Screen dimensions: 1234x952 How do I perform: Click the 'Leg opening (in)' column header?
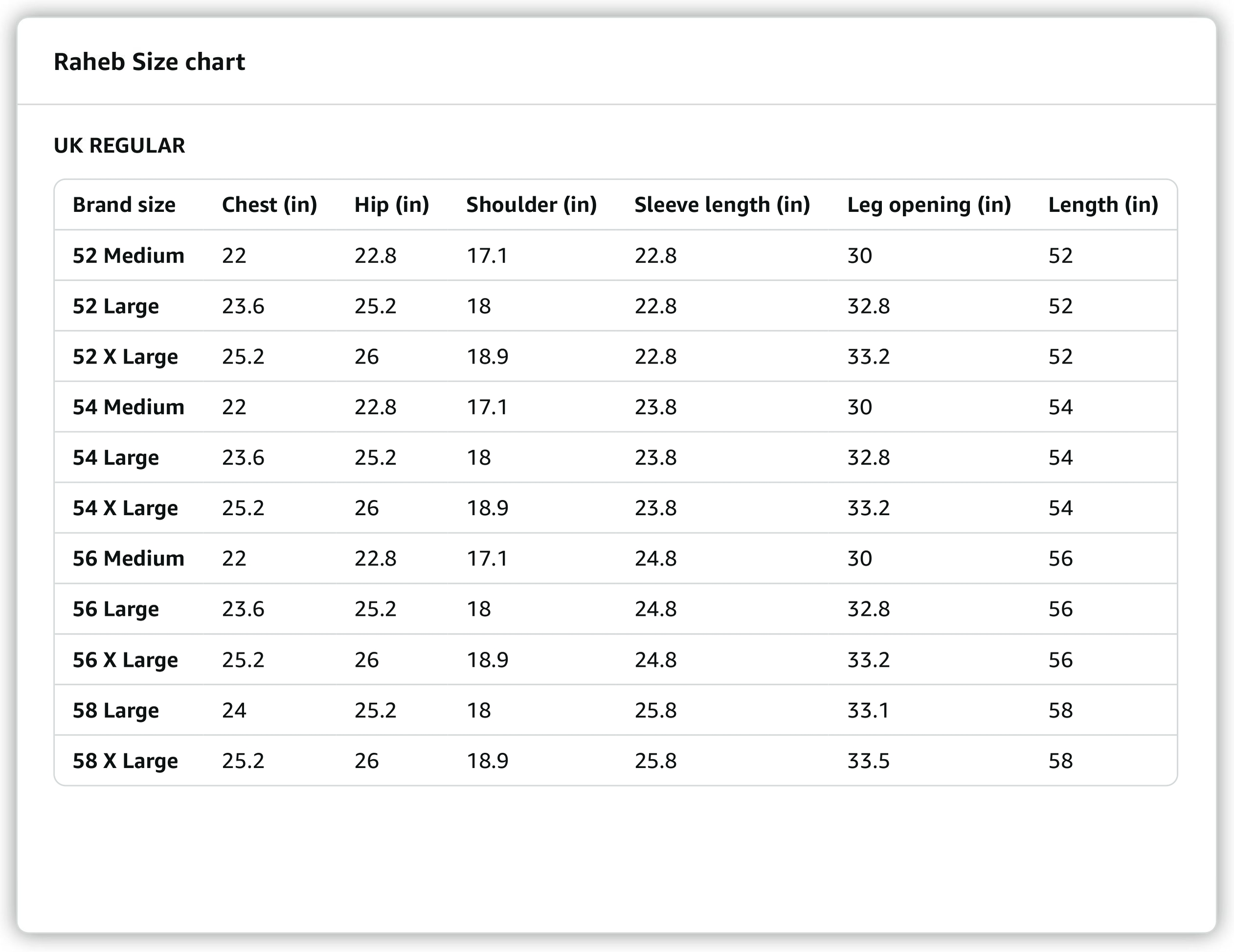click(x=929, y=204)
